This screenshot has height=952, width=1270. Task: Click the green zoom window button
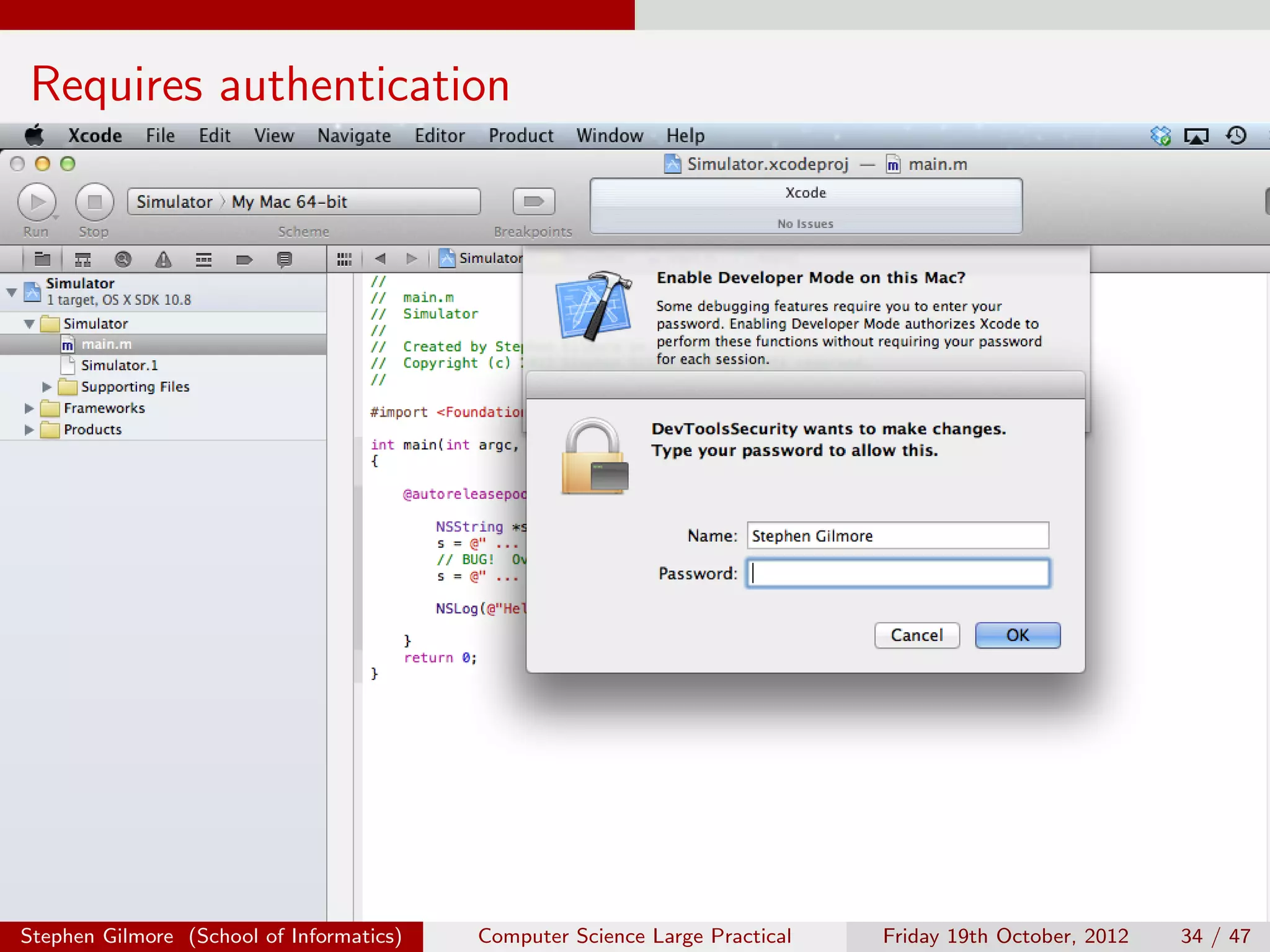pyautogui.click(x=68, y=164)
